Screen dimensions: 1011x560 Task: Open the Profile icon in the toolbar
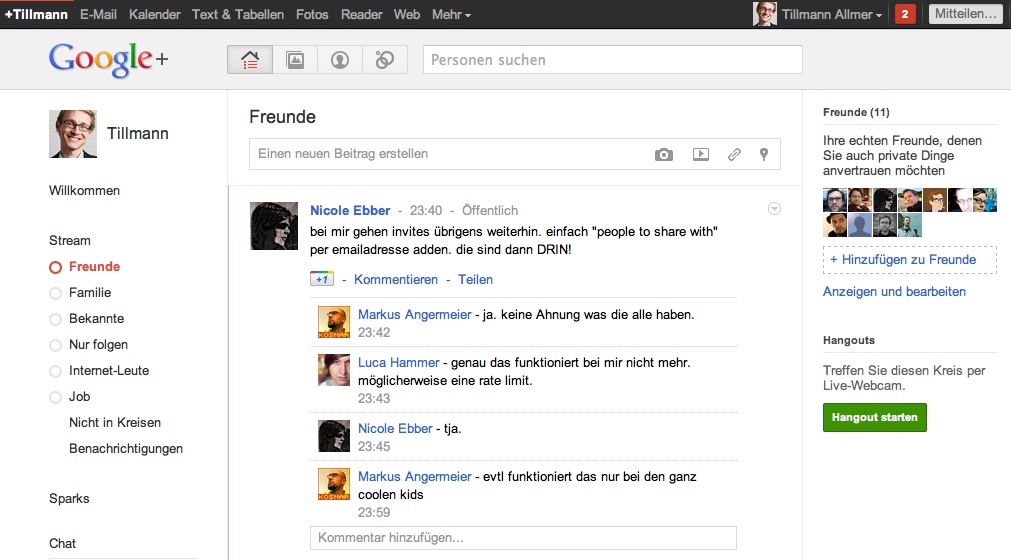[x=340, y=60]
